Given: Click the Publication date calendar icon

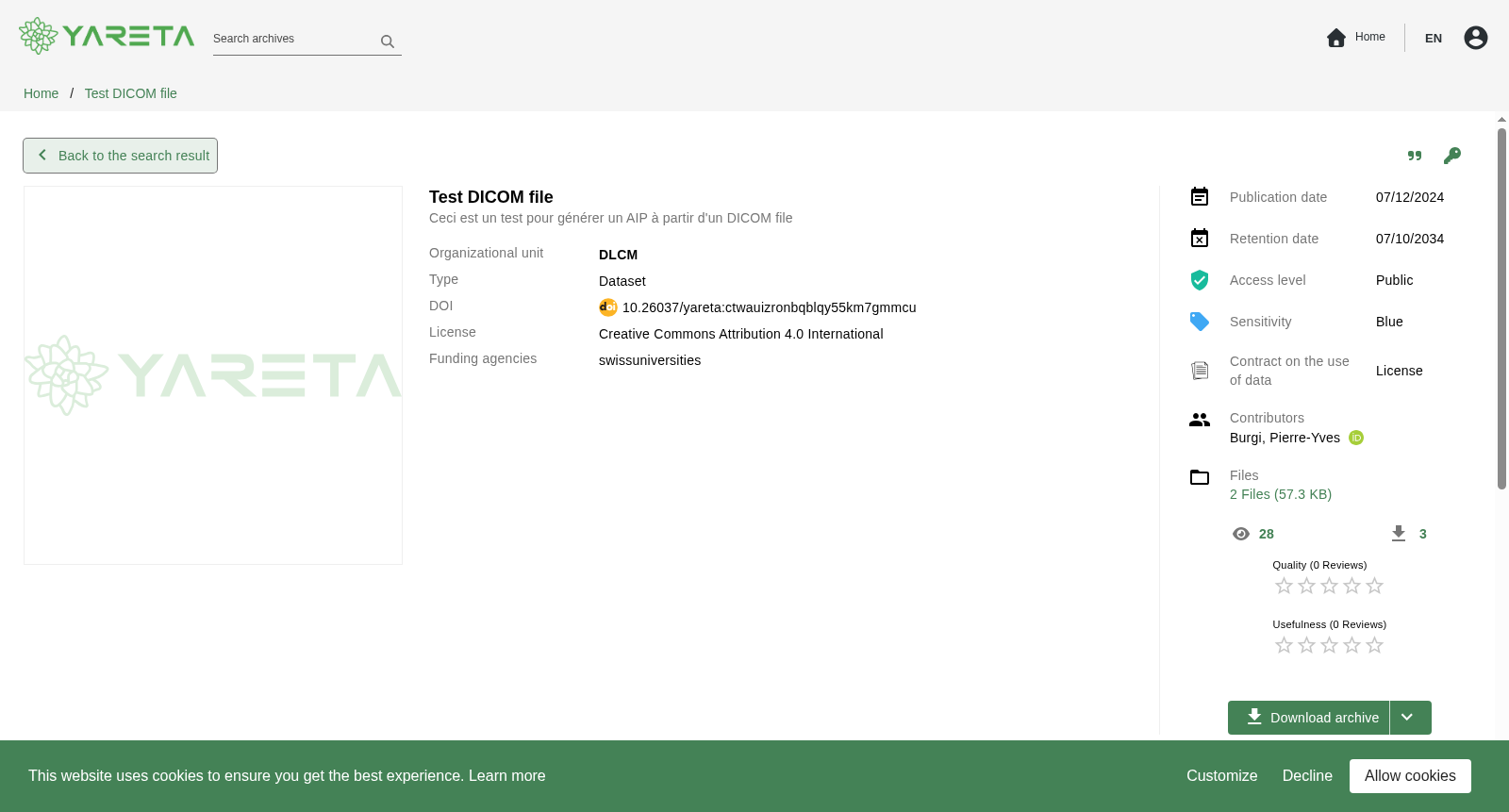Looking at the screenshot, I should click(x=1200, y=196).
